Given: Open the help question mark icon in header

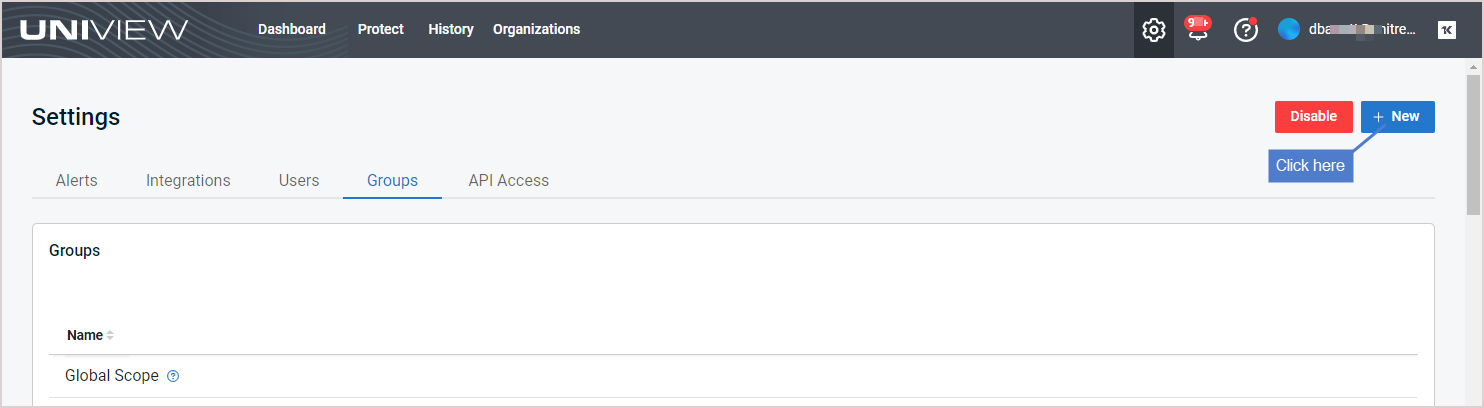Looking at the screenshot, I should click(1245, 30).
